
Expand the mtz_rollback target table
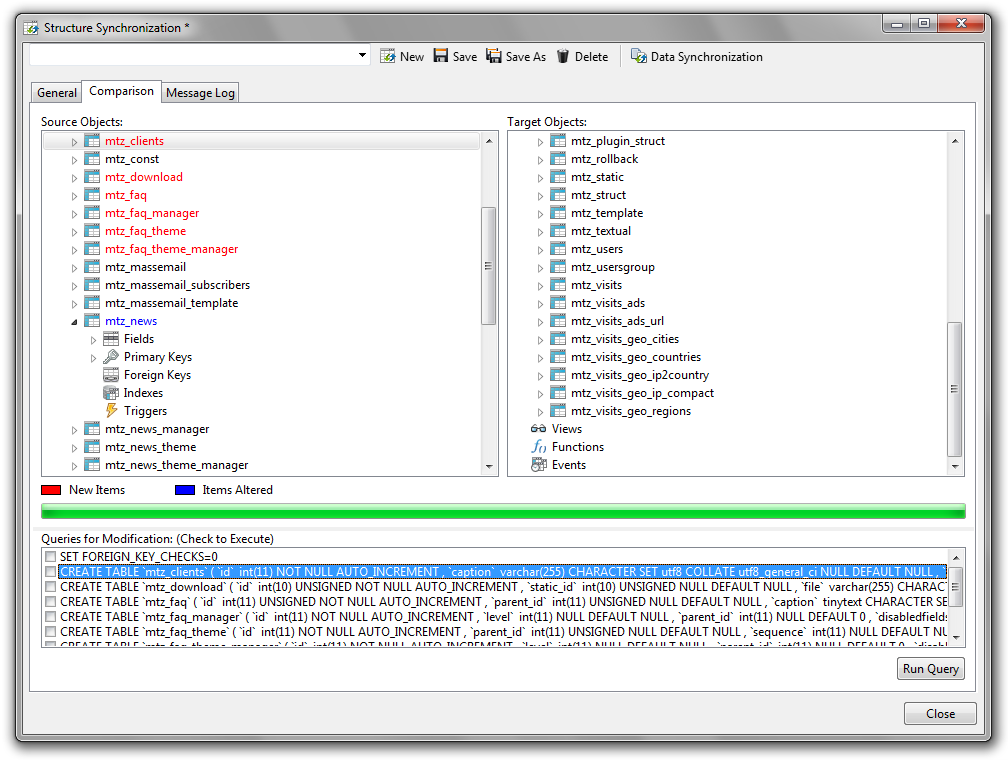(x=540, y=160)
